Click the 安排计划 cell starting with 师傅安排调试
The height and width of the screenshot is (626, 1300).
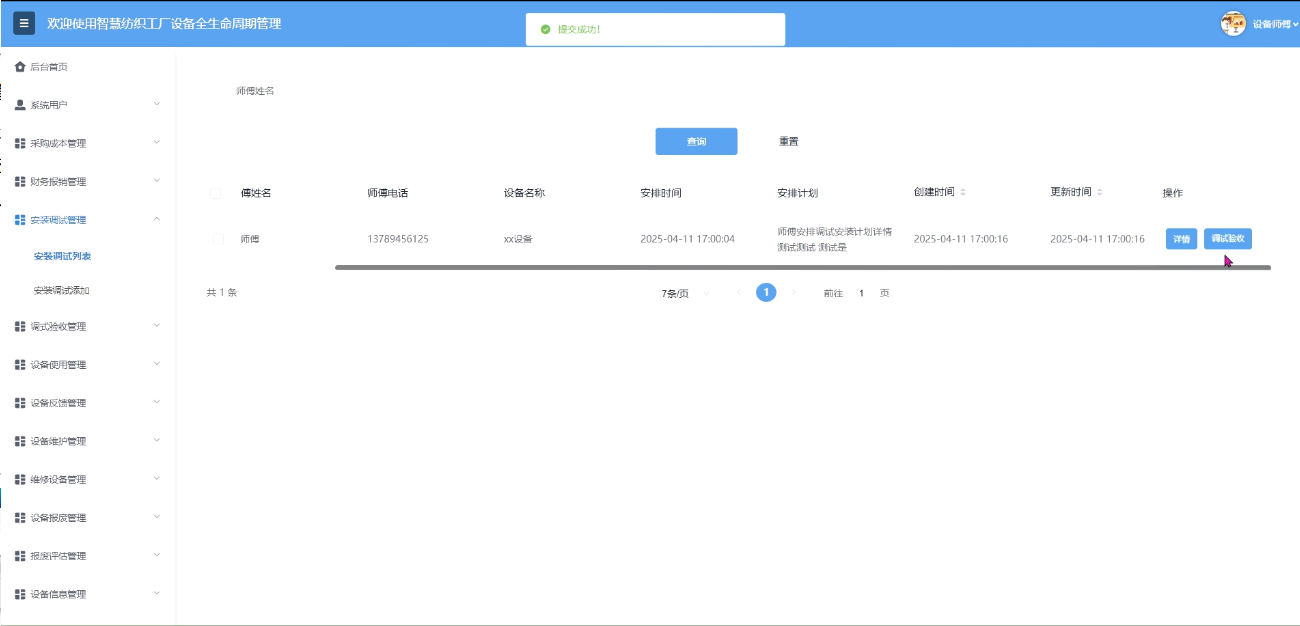pos(834,239)
